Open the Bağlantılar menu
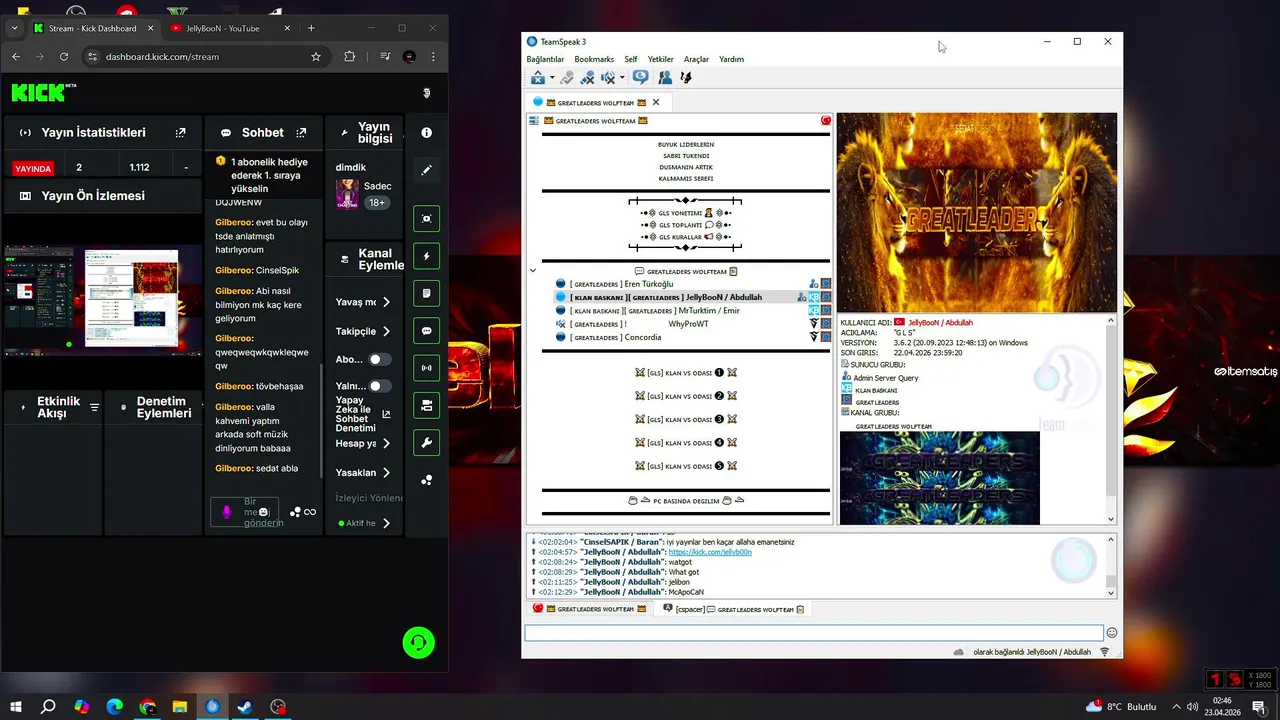Image resolution: width=1280 pixels, height=720 pixels. click(x=545, y=59)
